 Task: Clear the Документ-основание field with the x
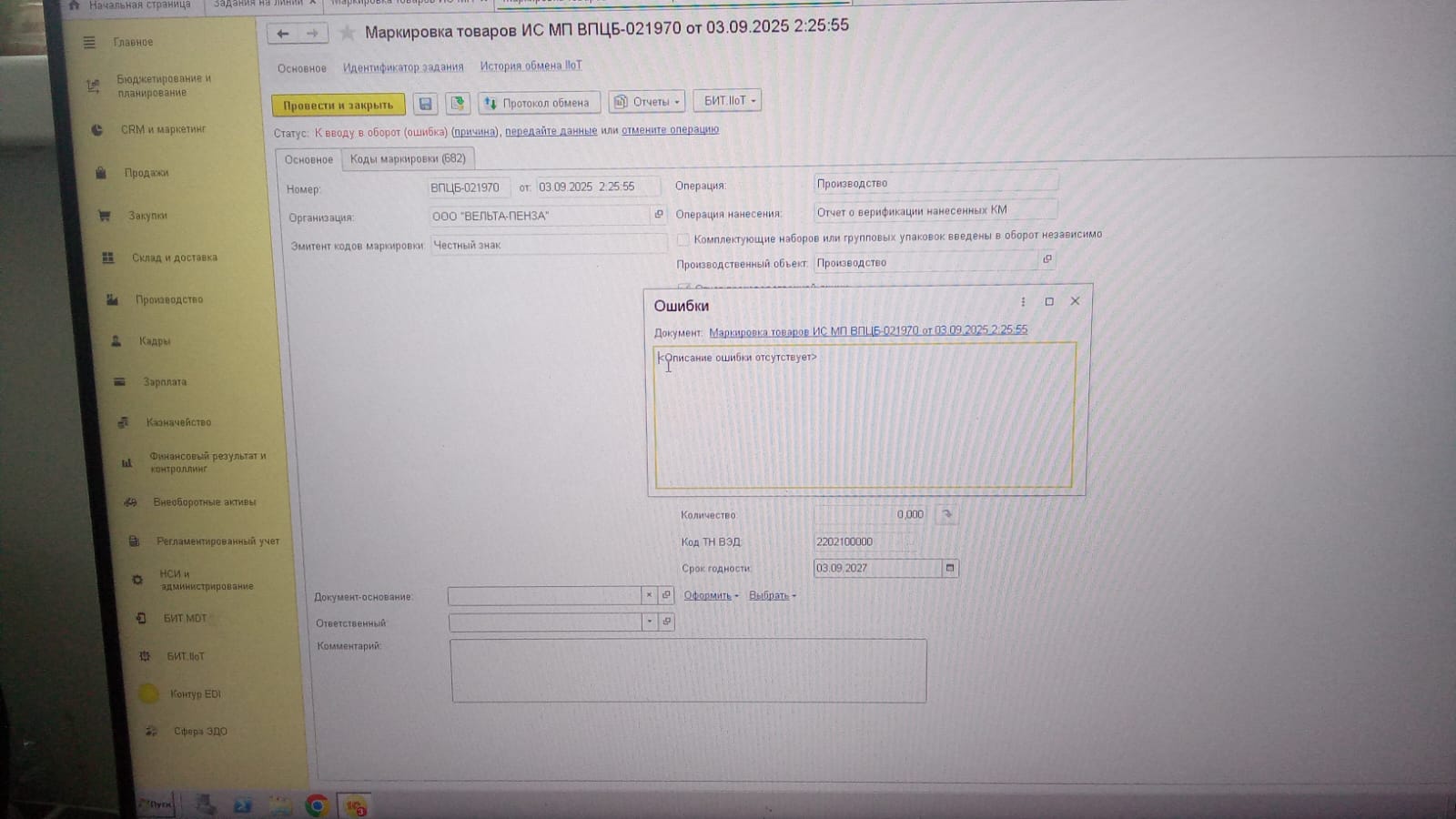click(649, 595)
